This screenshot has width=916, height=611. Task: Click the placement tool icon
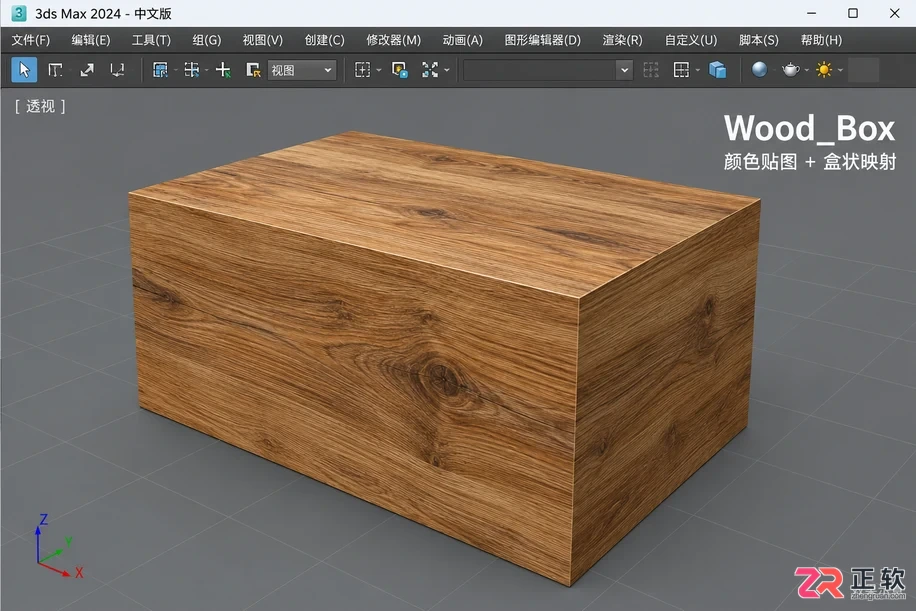(117, 70)
